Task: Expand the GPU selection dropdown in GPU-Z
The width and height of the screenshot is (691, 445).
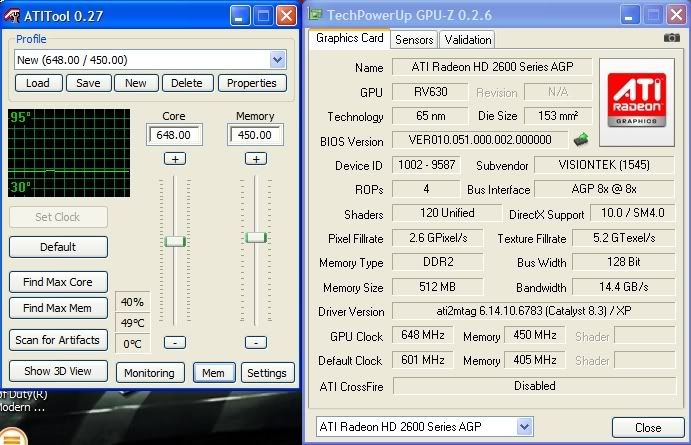Action: coord(524,426)
